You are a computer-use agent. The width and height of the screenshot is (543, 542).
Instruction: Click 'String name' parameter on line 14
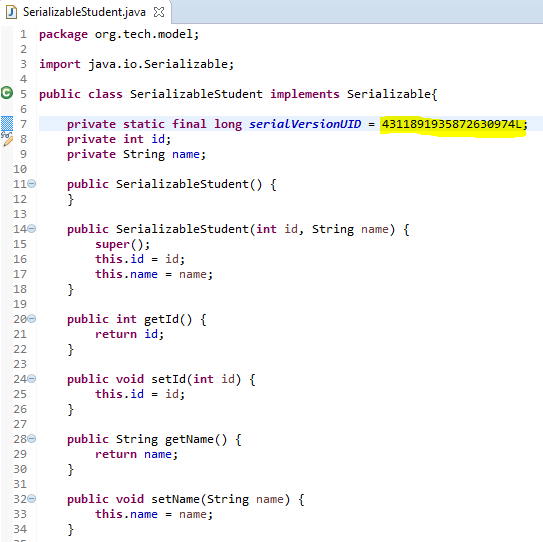[350, 230]
